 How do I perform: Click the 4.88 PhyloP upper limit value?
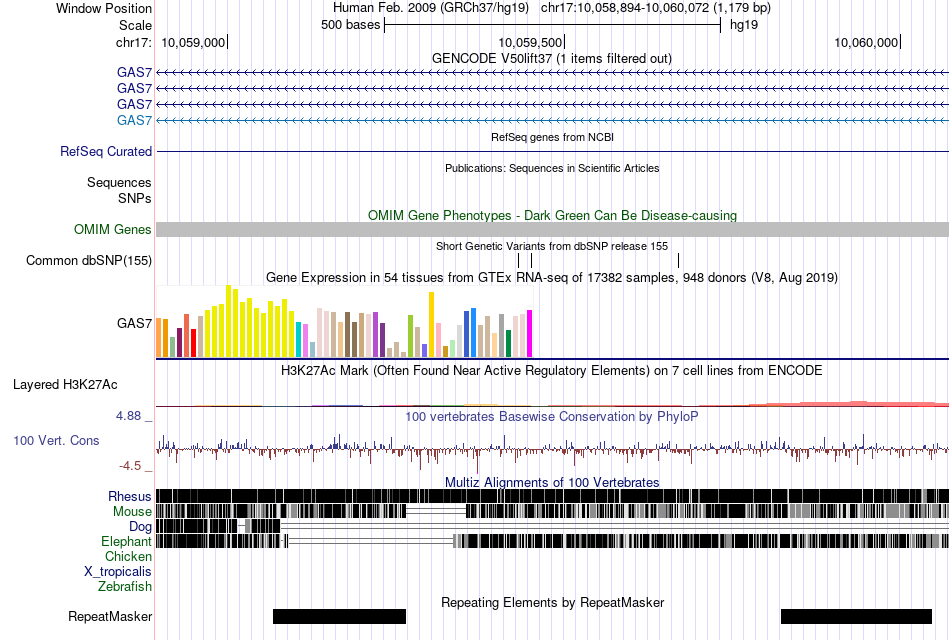(128, 416)
